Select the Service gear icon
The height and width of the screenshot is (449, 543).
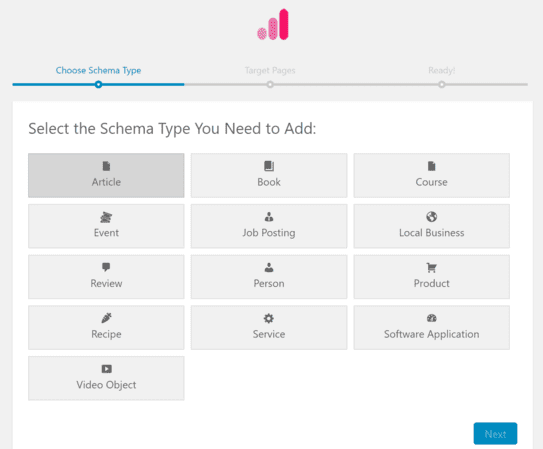pos(269,318)
